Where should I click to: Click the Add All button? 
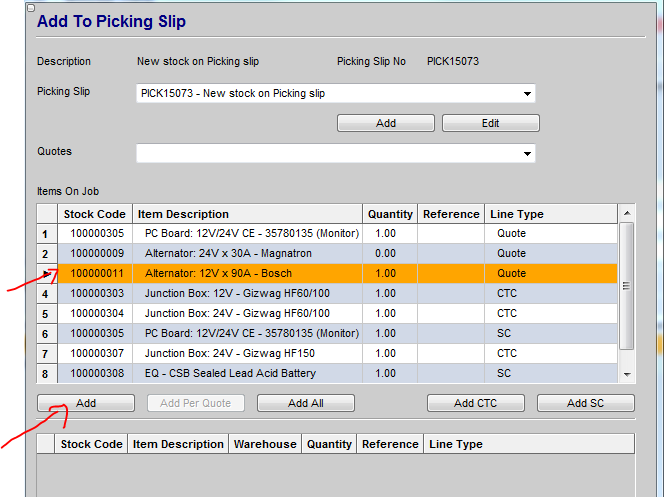pyautogui.click(x=305, y=403)
